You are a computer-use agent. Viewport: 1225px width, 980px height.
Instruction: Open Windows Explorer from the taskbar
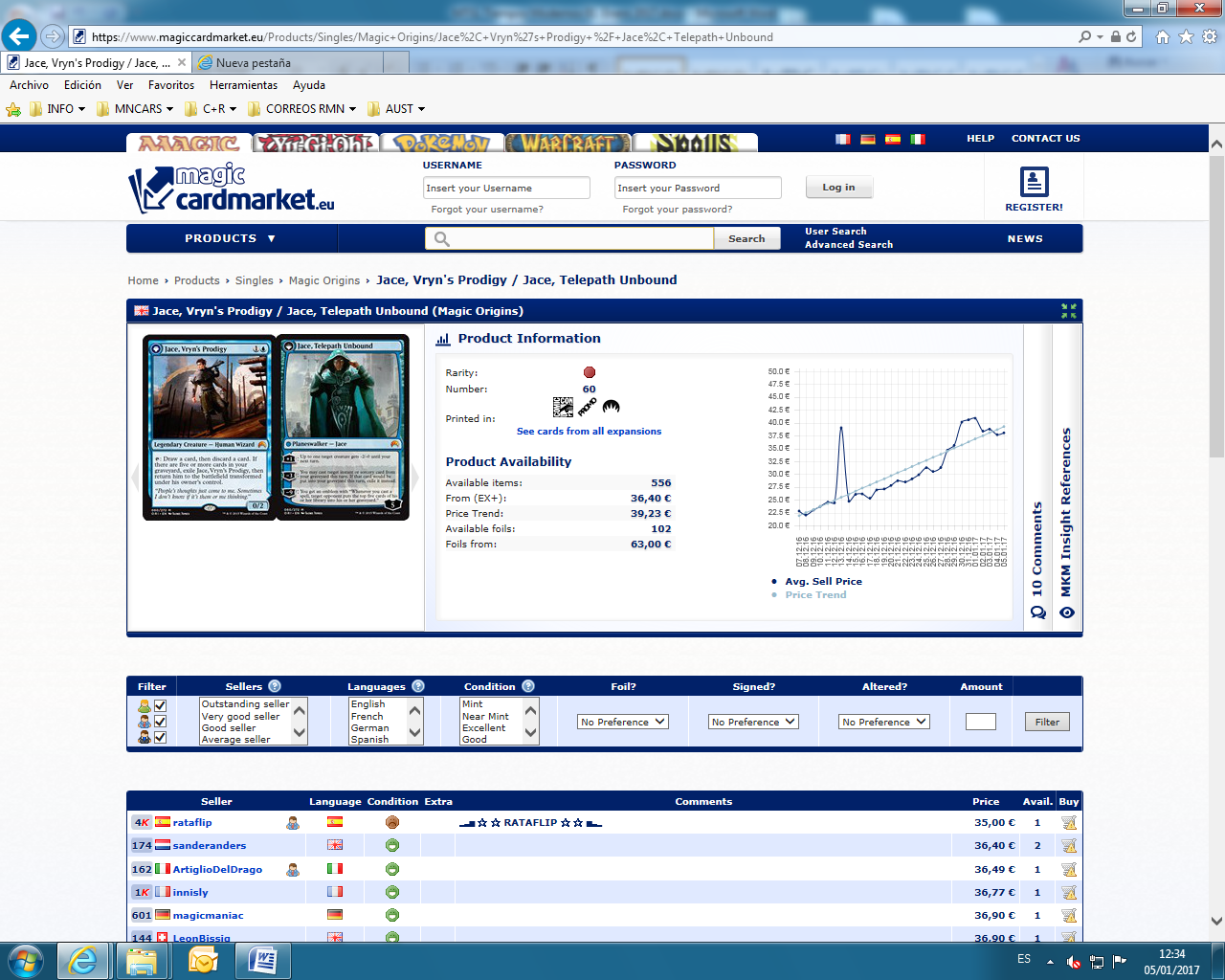click(x=142, y=960)
